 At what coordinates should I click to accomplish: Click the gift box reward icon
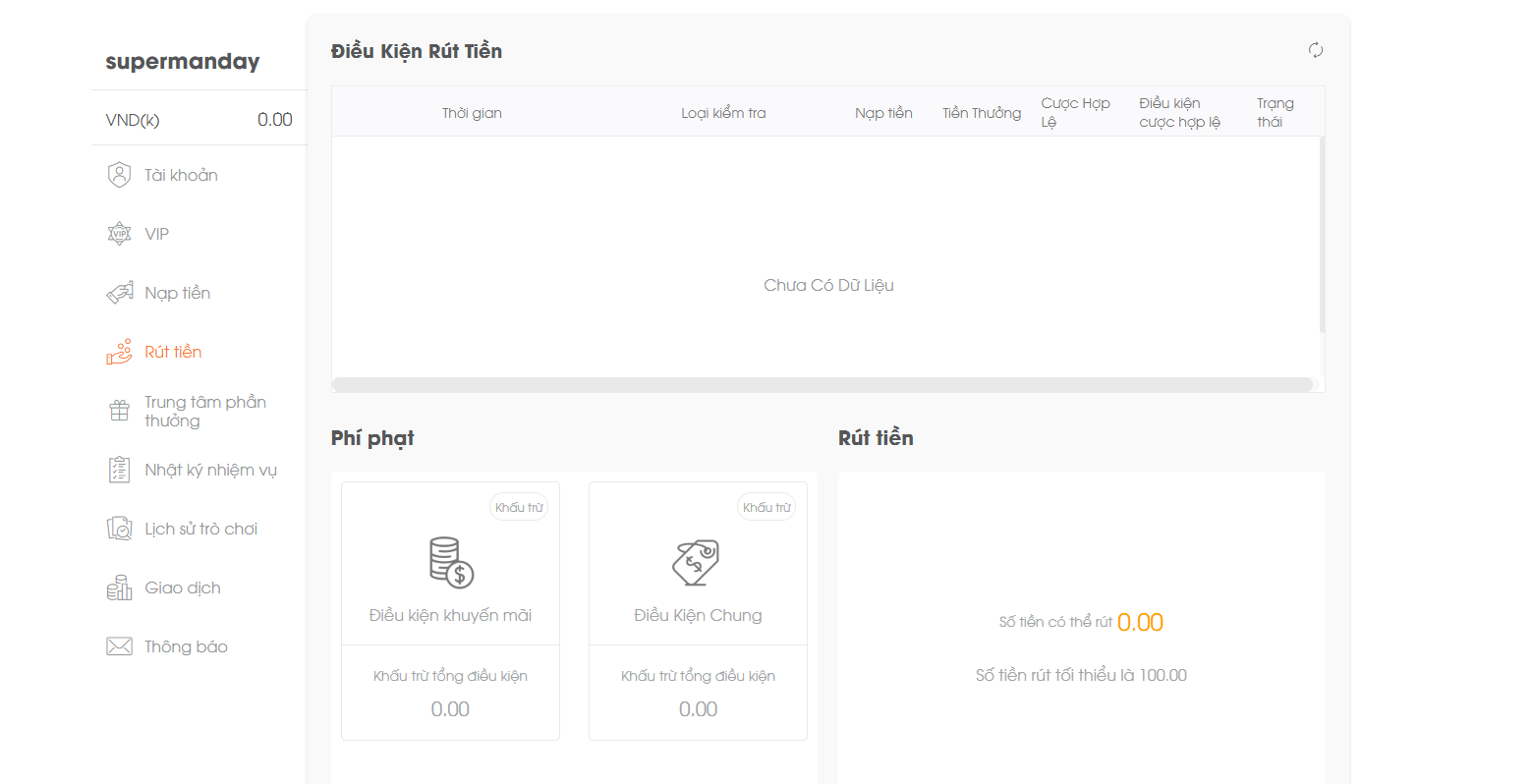tap(119, 411)
